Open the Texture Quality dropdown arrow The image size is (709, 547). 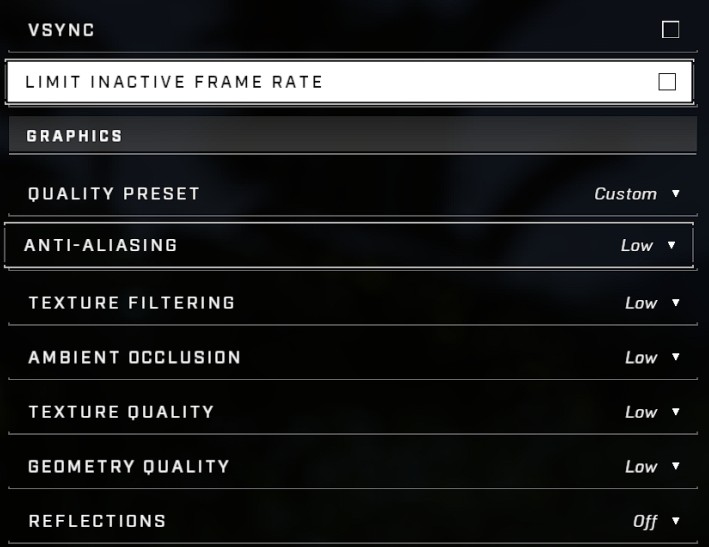point(676,412)
